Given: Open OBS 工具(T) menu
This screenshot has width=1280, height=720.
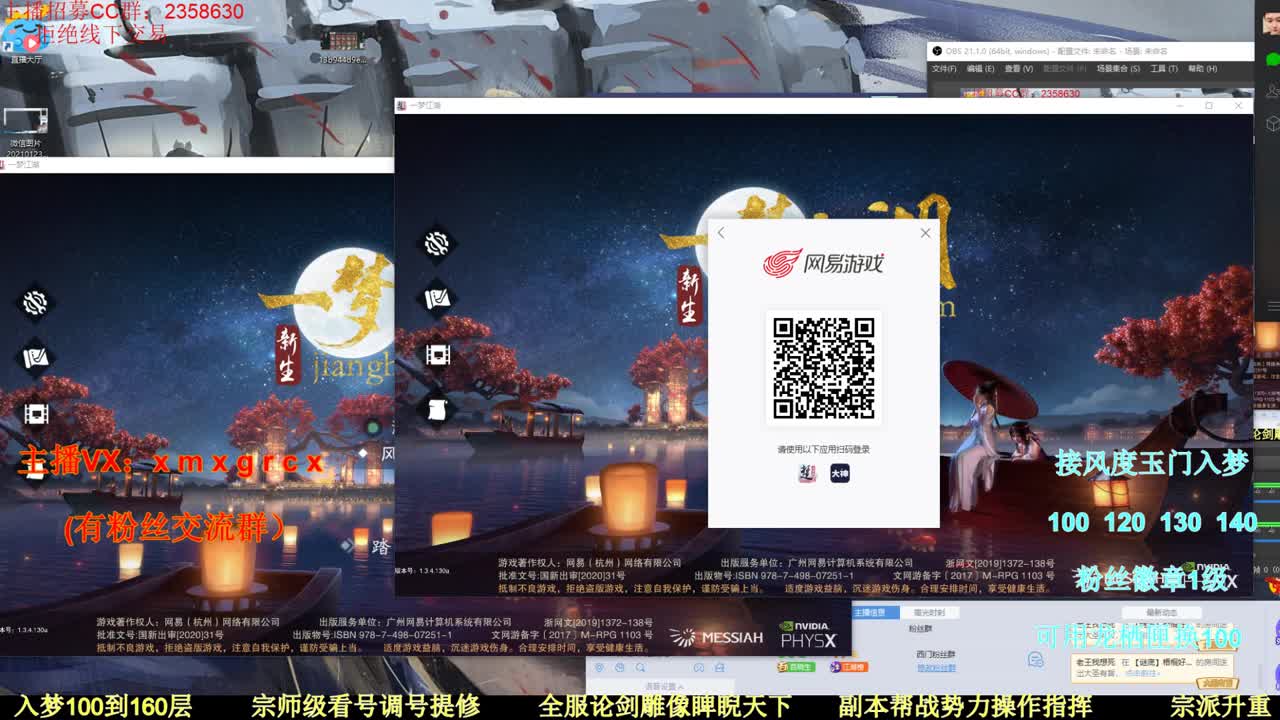Looking at the screenshot, I should [x=1164, y=69].
